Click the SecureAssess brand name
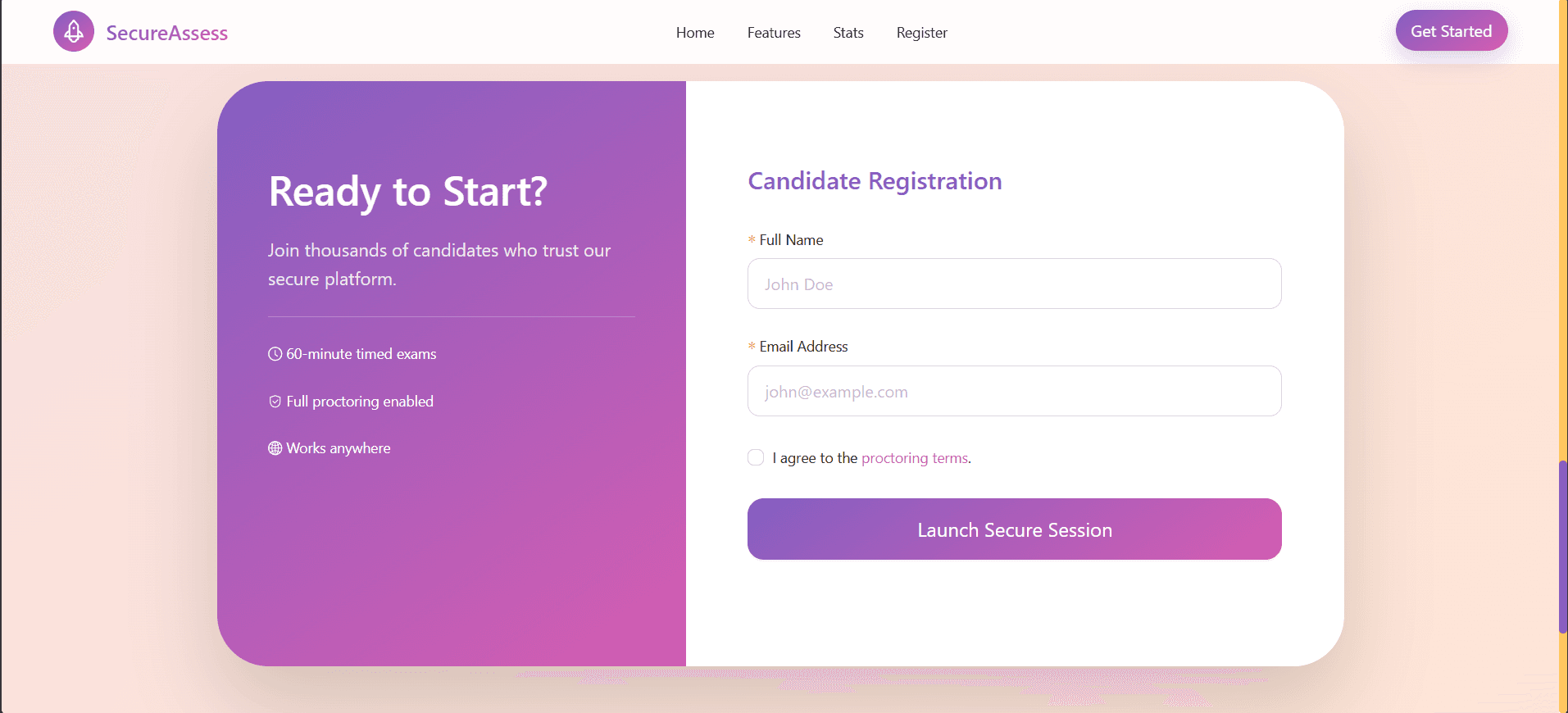 (167, 33)
